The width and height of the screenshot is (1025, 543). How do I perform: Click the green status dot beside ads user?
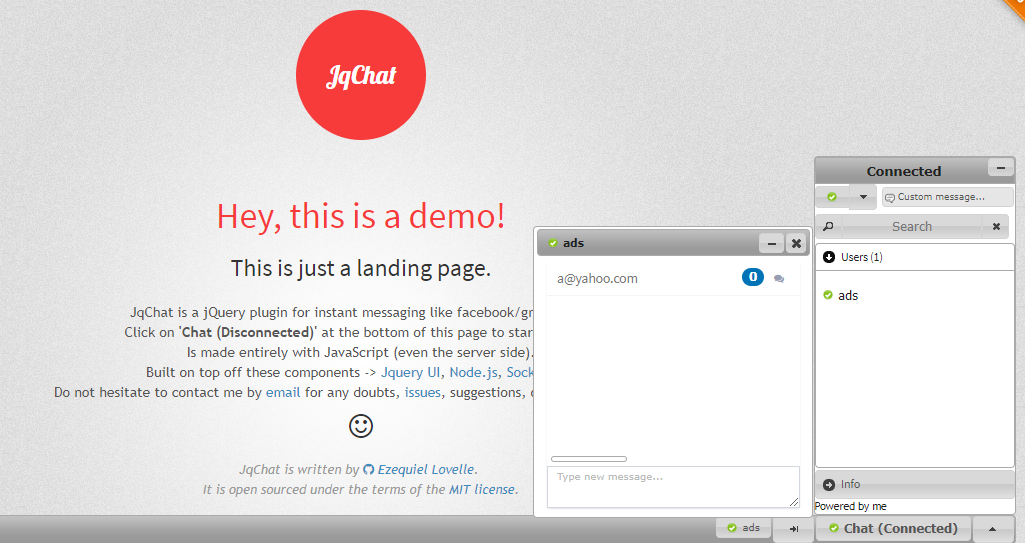coord(828,295)
